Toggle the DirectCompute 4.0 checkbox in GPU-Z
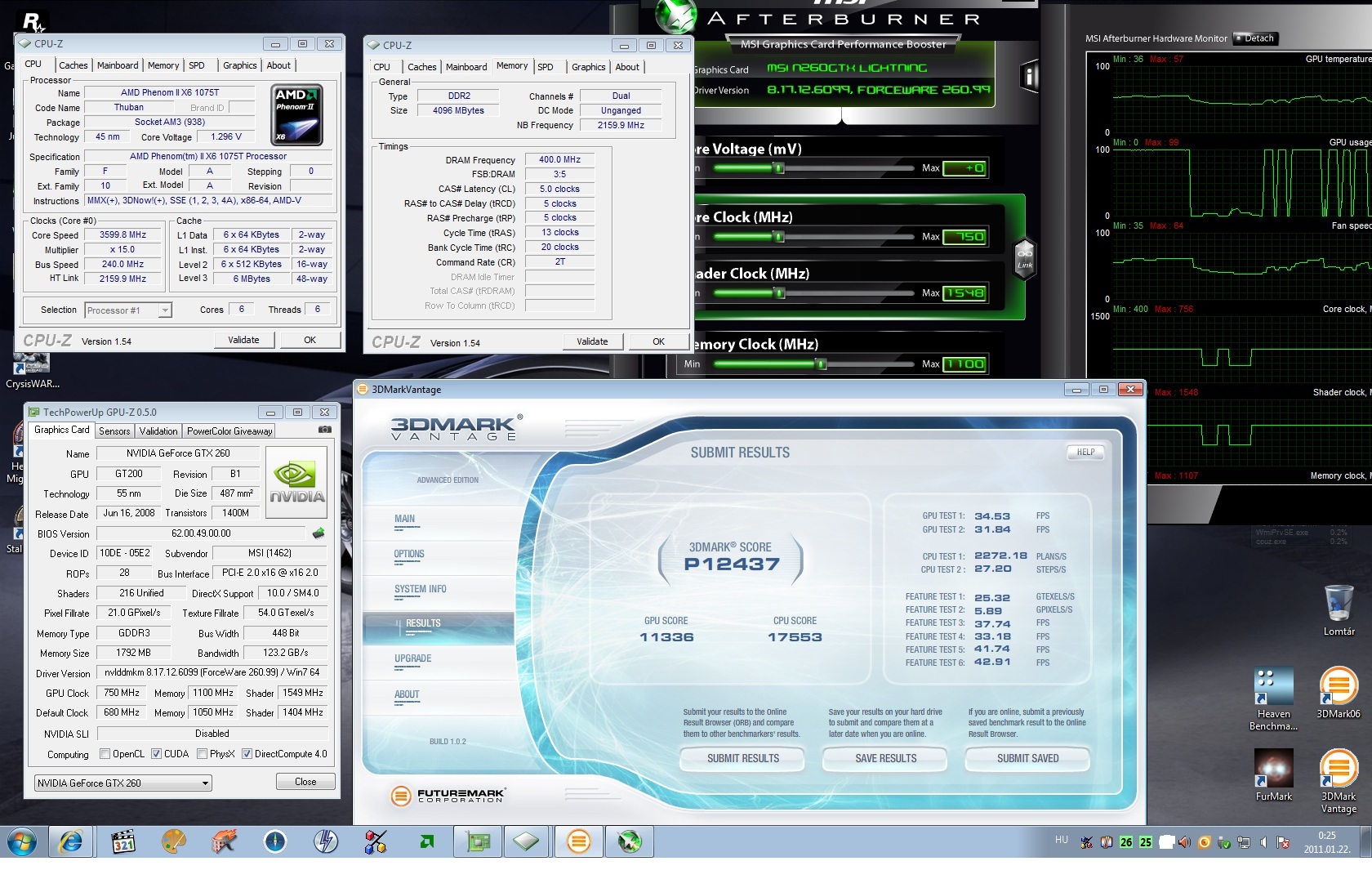Viewport: 1372px width, 879px height. [x=247, y=754]
